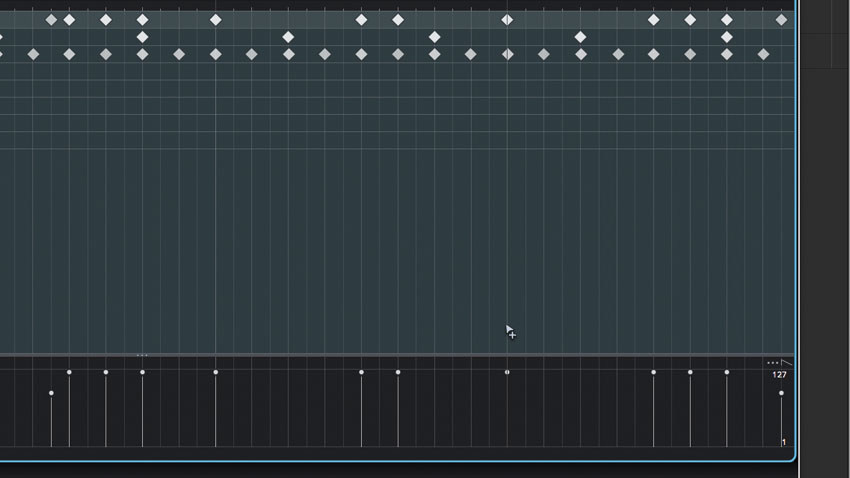
Task: Click the ramp line icon beside the velocity lane dots
Action: (x=787, y=363)
